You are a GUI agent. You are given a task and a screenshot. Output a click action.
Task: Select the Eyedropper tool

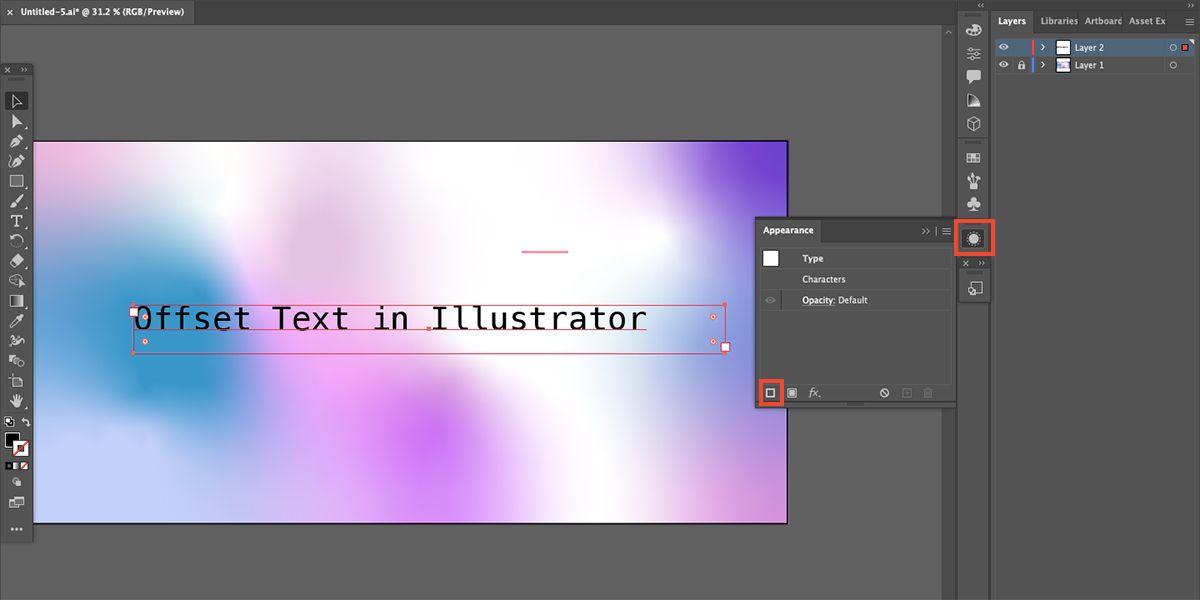coord(17,321)
